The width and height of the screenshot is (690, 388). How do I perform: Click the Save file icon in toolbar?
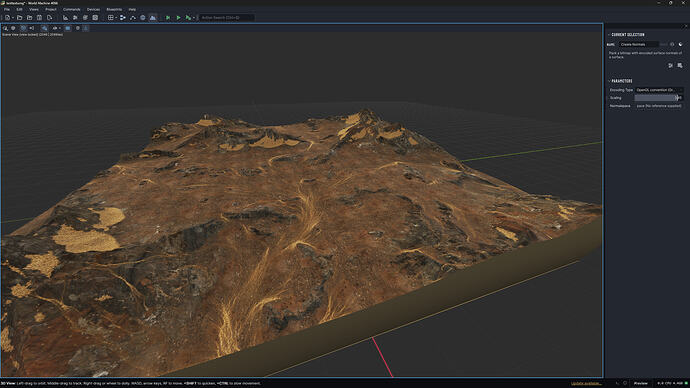pos(39,18)
